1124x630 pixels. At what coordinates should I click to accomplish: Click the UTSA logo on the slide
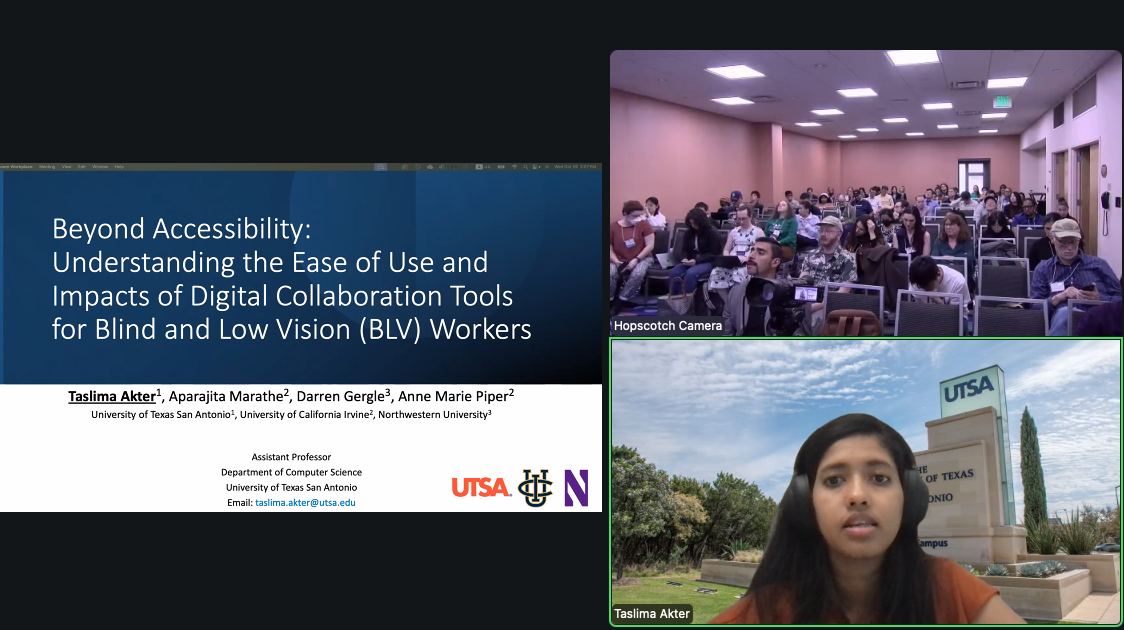[480, 487]
